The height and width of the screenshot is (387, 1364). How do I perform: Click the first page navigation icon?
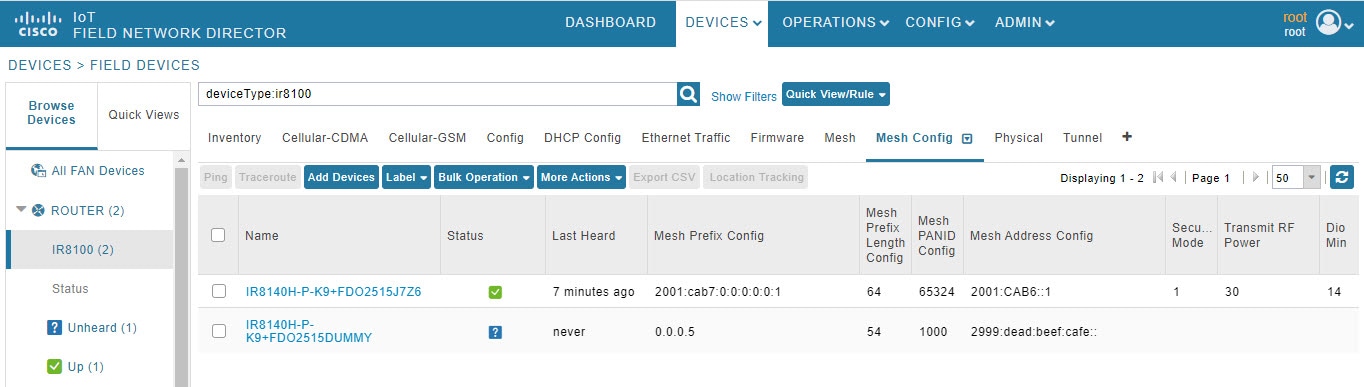pyautogui.click(x=1158, y=178)
